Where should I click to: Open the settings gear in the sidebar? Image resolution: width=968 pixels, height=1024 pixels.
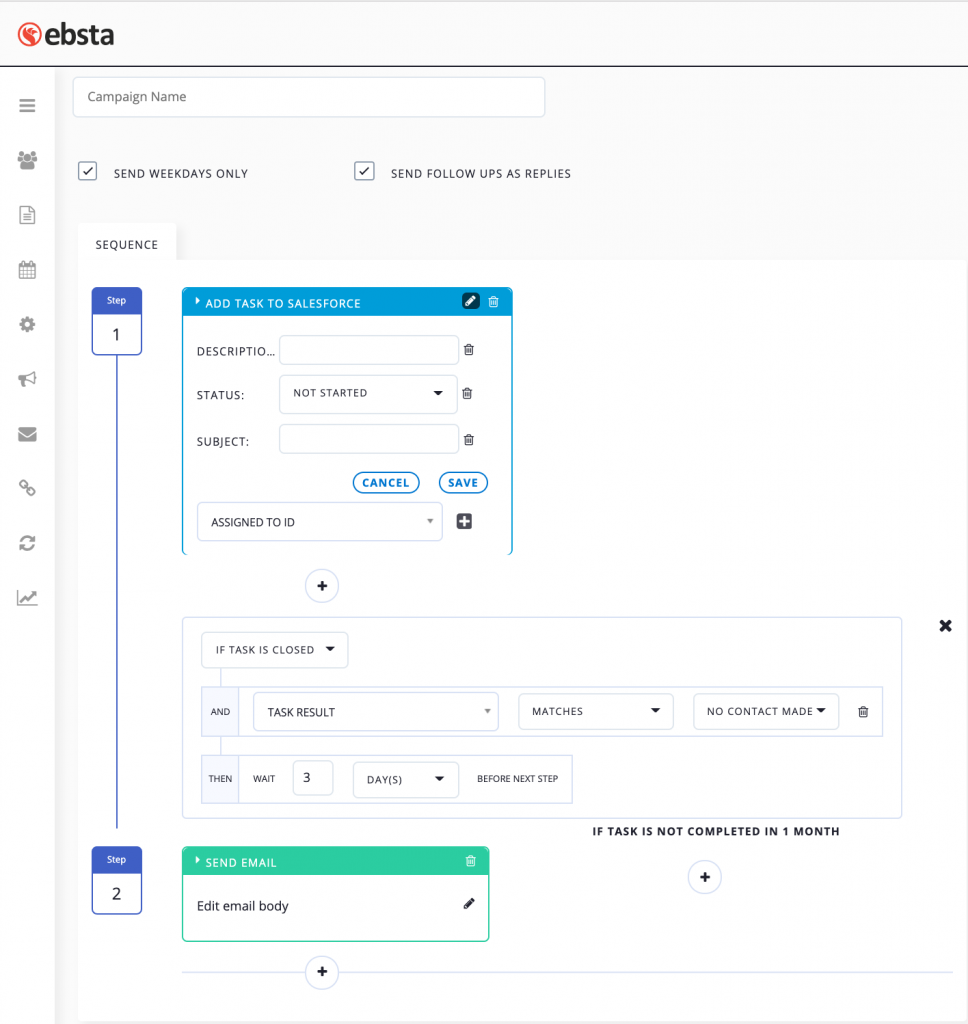pos(27,324)
